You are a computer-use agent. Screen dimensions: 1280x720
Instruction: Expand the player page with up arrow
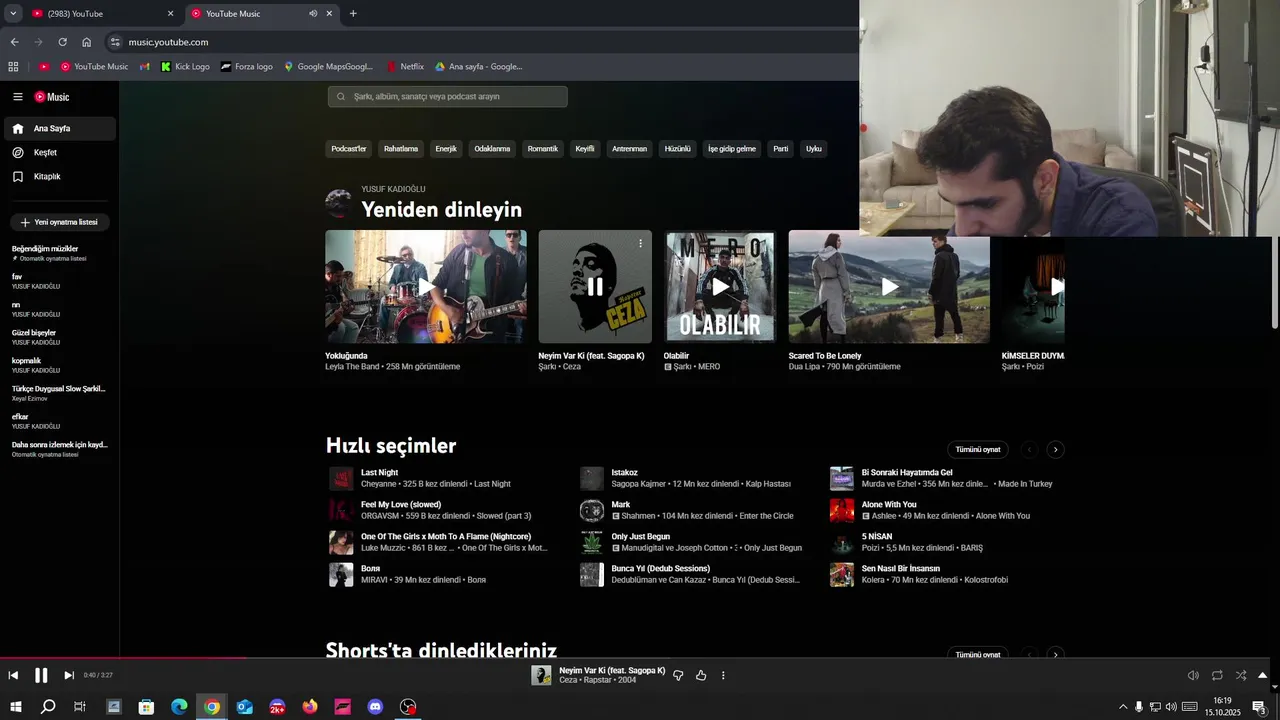(1262, 675)
